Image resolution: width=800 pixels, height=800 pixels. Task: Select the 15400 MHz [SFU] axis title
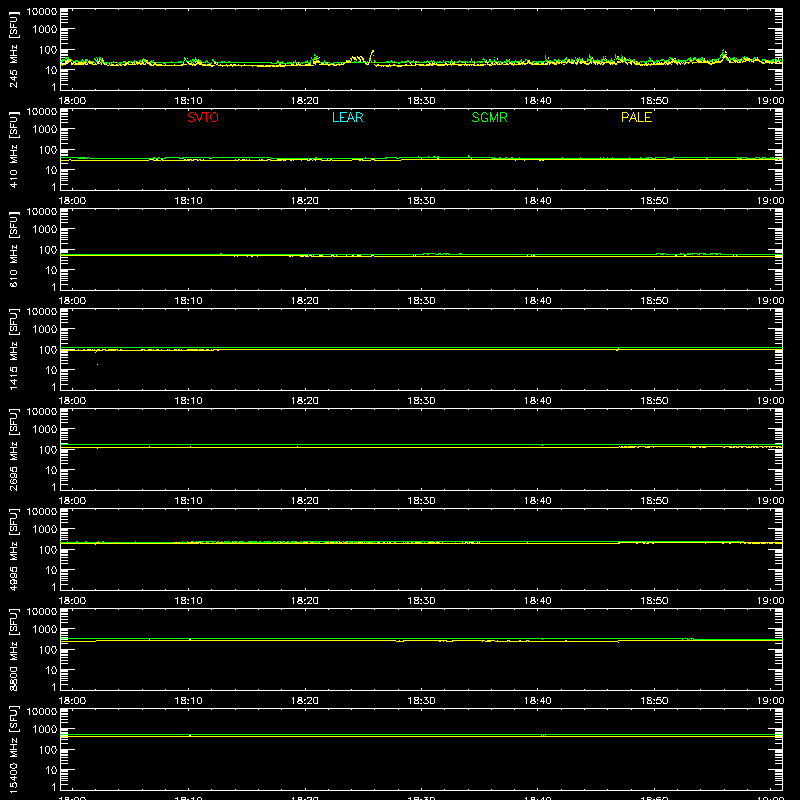tap(14, 749)
